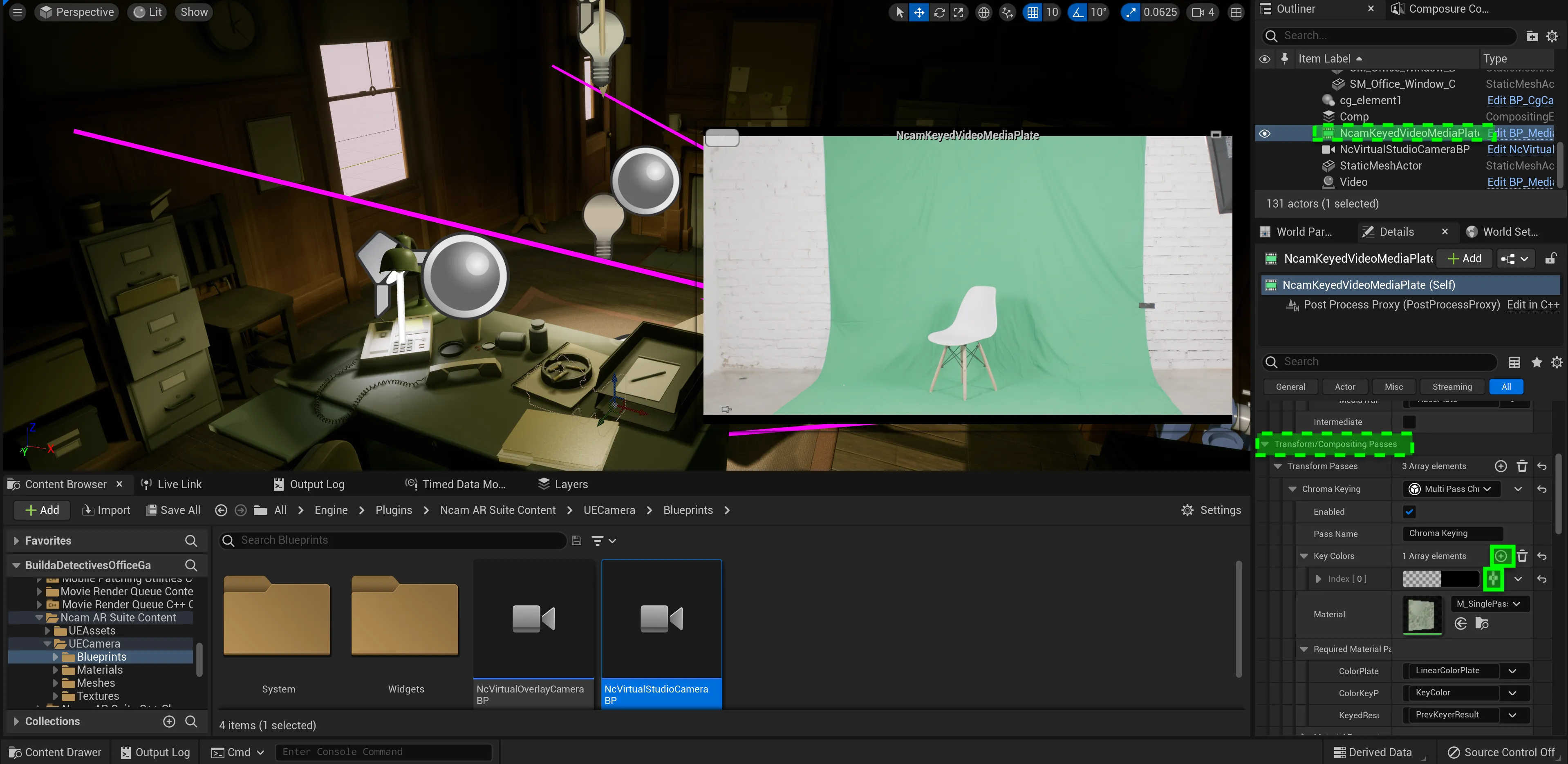Screen dimensions: 1568x764
Task: Hide NcamKeyedVideoMediaPlate with eye icon
Action: pos(1265,133)
